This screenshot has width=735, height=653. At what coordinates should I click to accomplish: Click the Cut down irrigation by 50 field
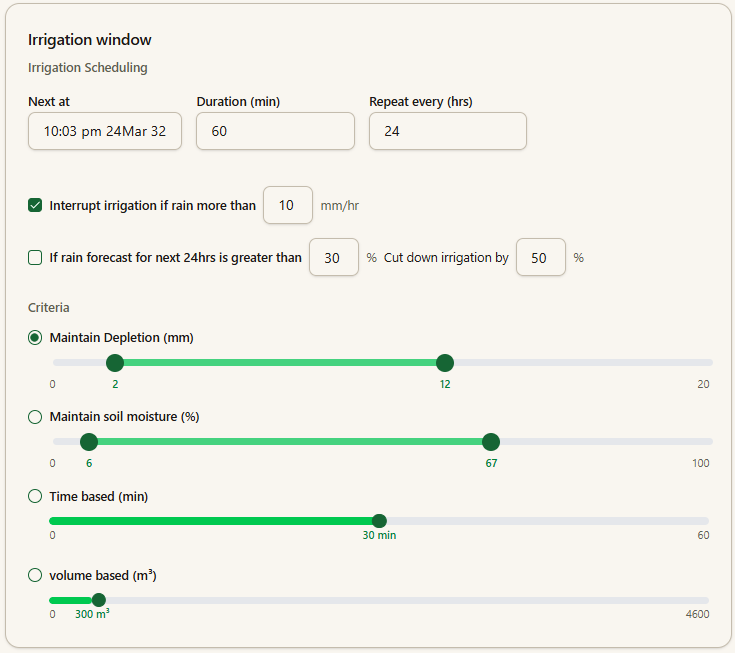pos(540,258)
